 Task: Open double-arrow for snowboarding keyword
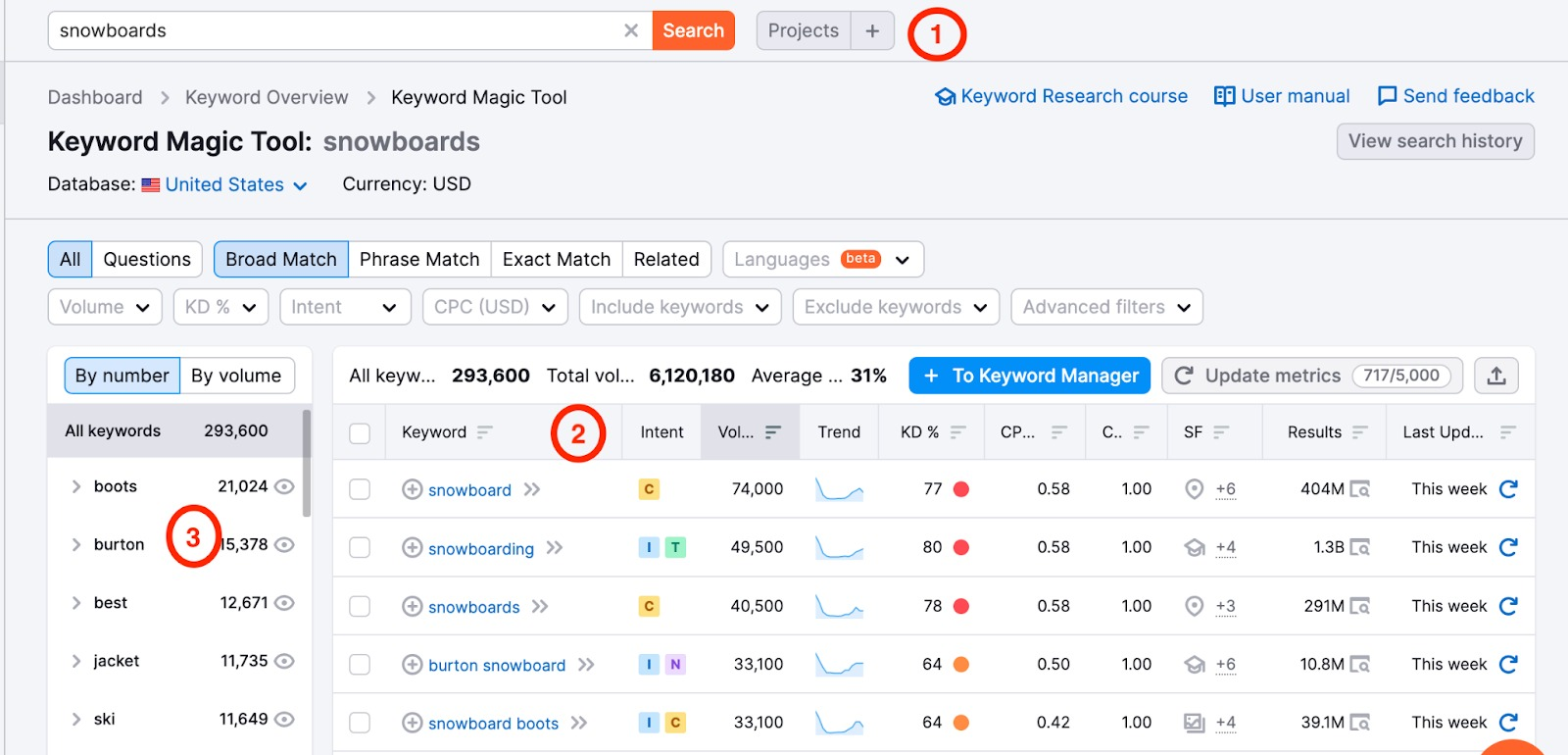[555, 548]
